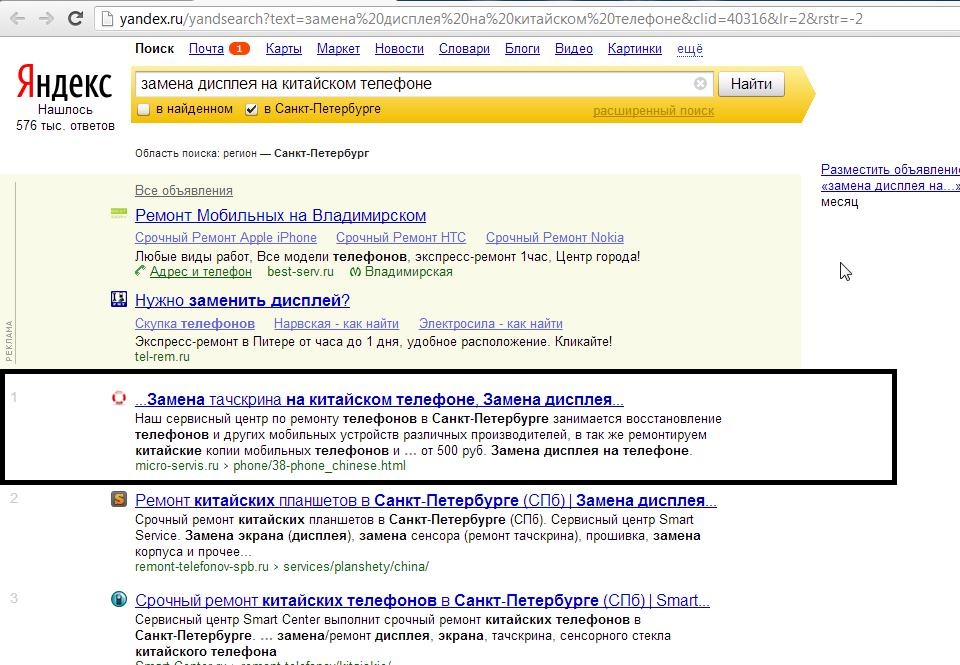
Task: Click the tel-rem.ru domain text
Action: (162, 356)
